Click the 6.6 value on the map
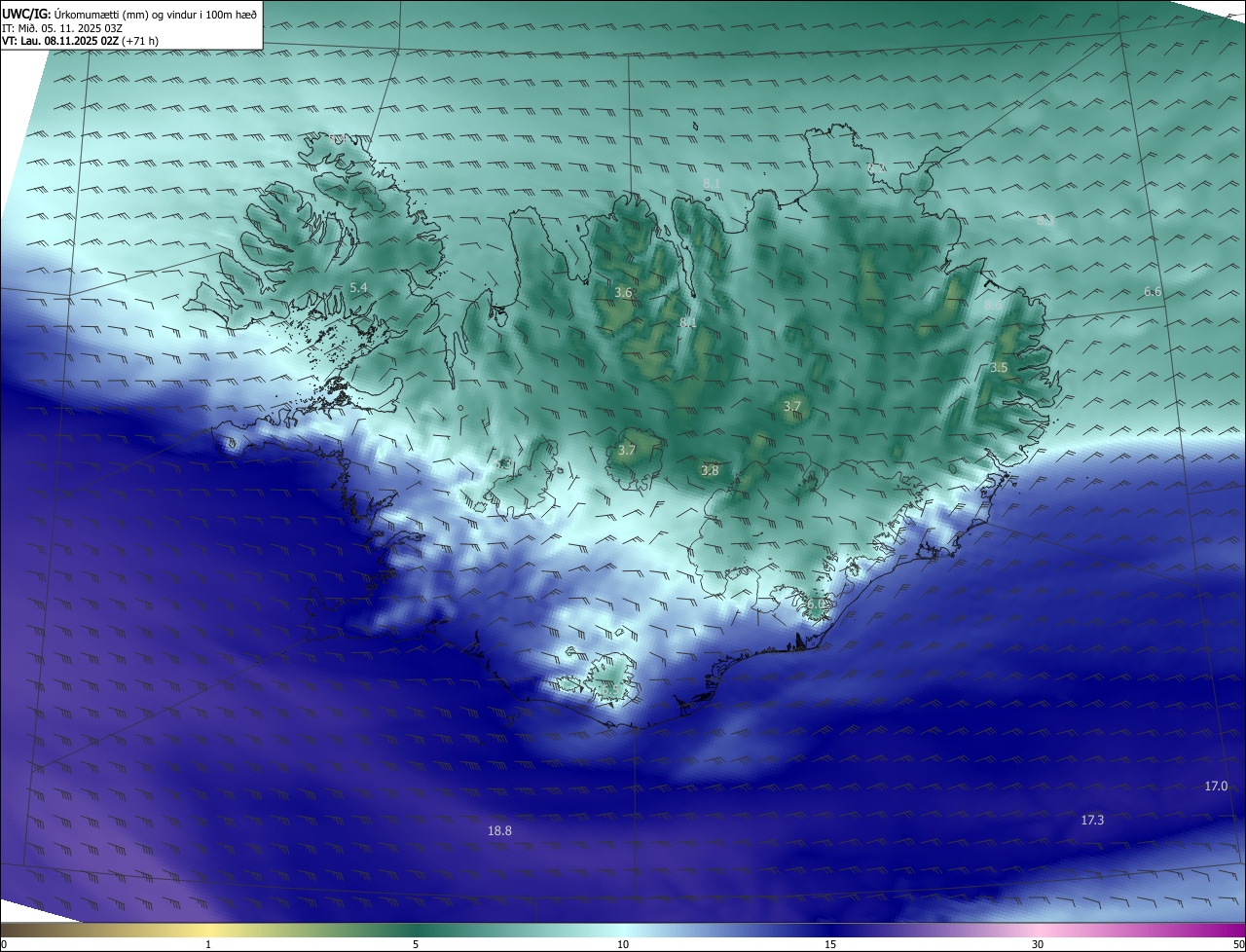 pyautogui.click(x=1153, y=292)
